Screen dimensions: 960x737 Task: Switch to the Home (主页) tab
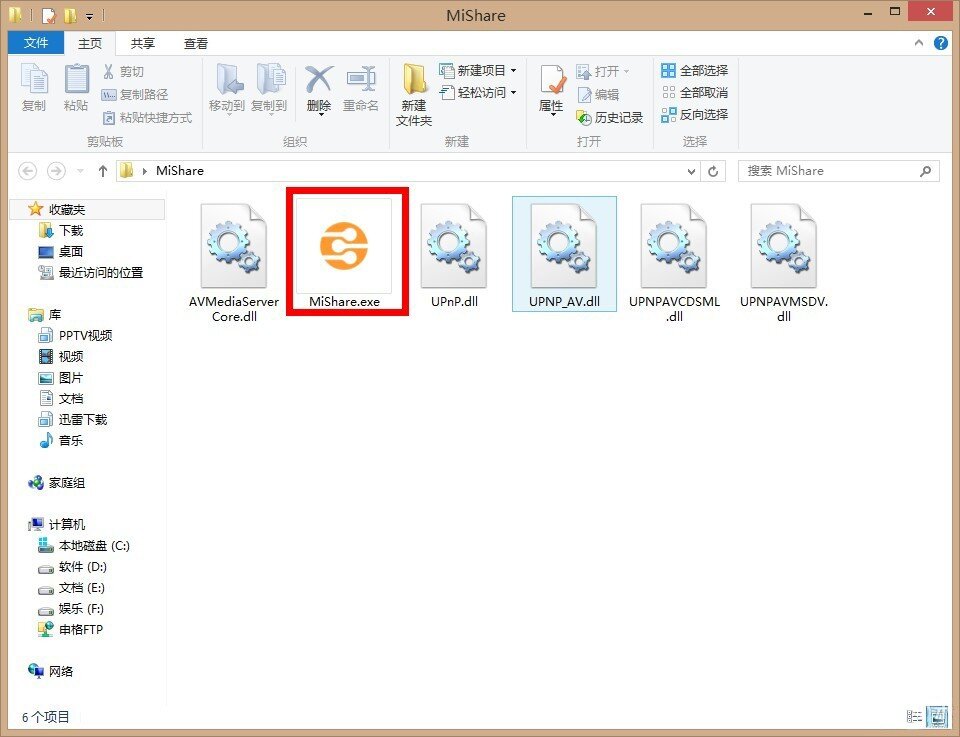[x=90, y=43]
